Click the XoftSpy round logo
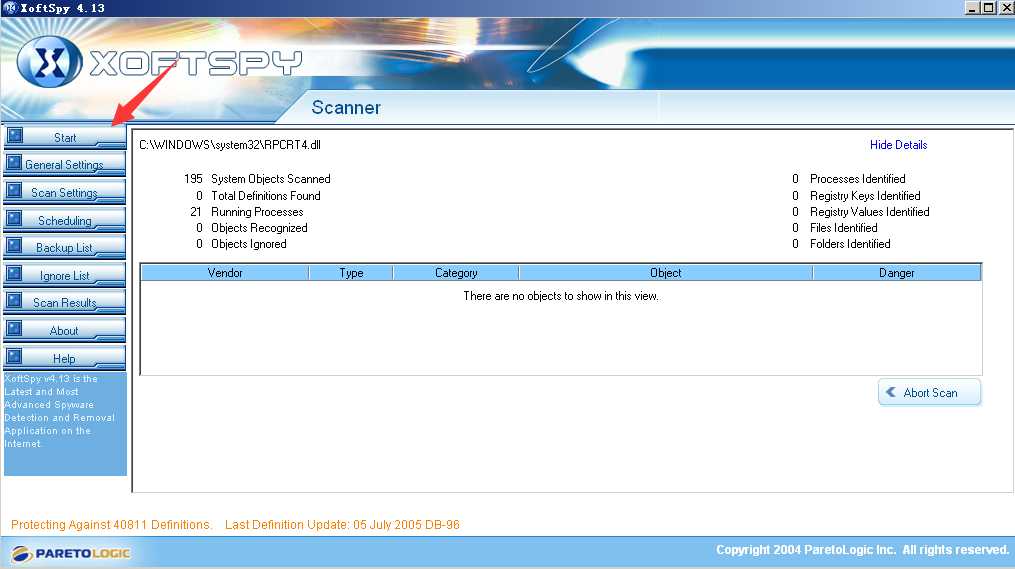 pyautogui.click(x=49, y=62)
